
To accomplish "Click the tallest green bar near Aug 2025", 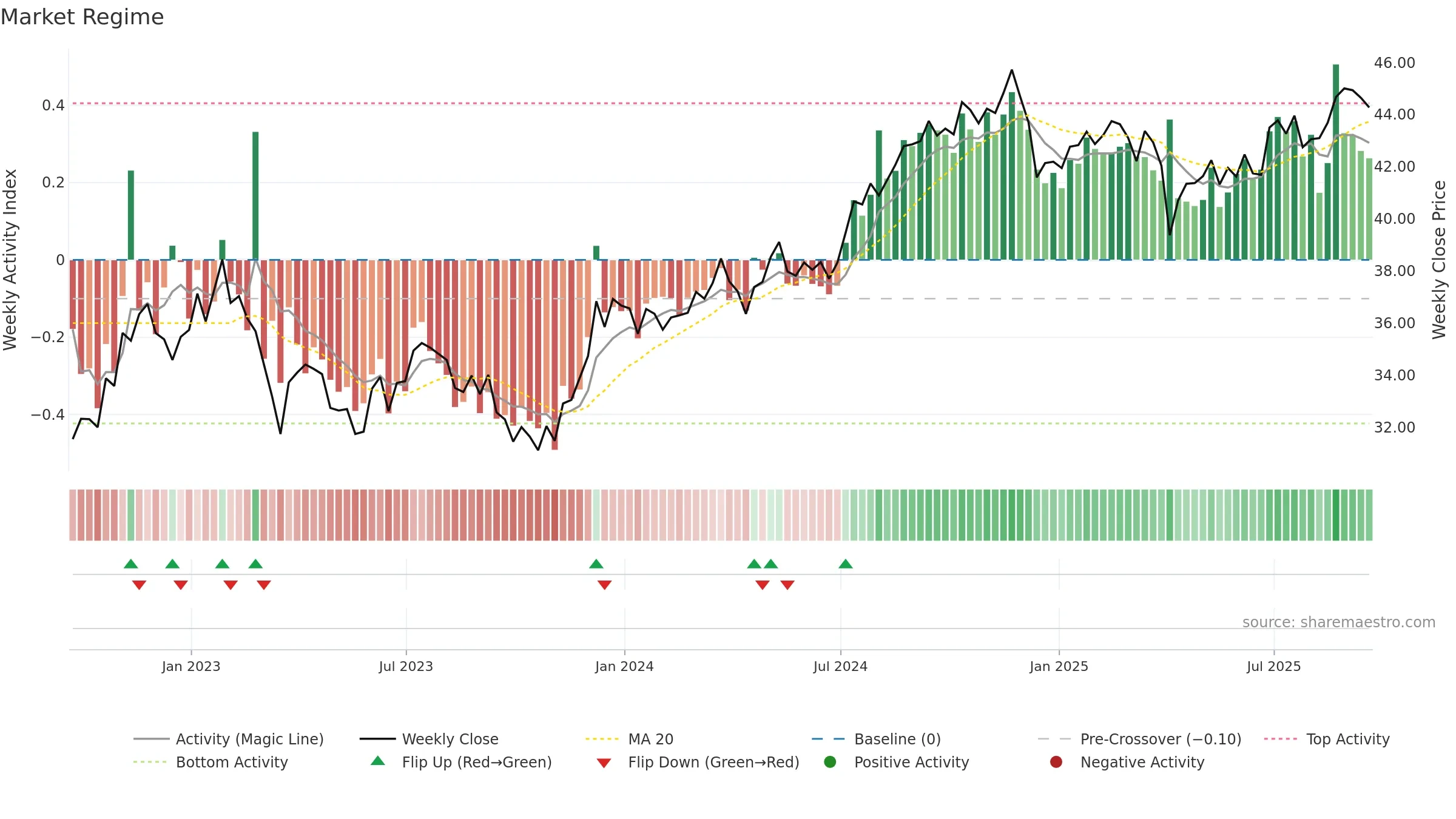I will (1336, 162).
